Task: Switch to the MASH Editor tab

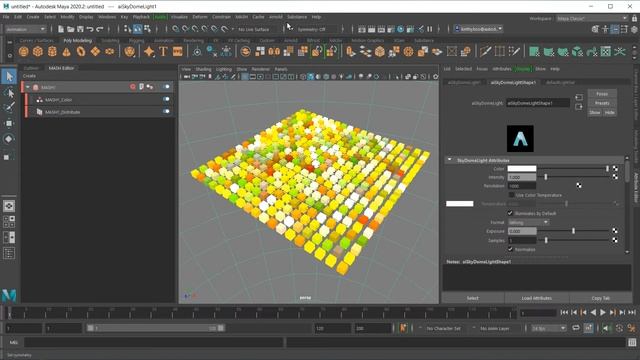Action: [61, 68]
